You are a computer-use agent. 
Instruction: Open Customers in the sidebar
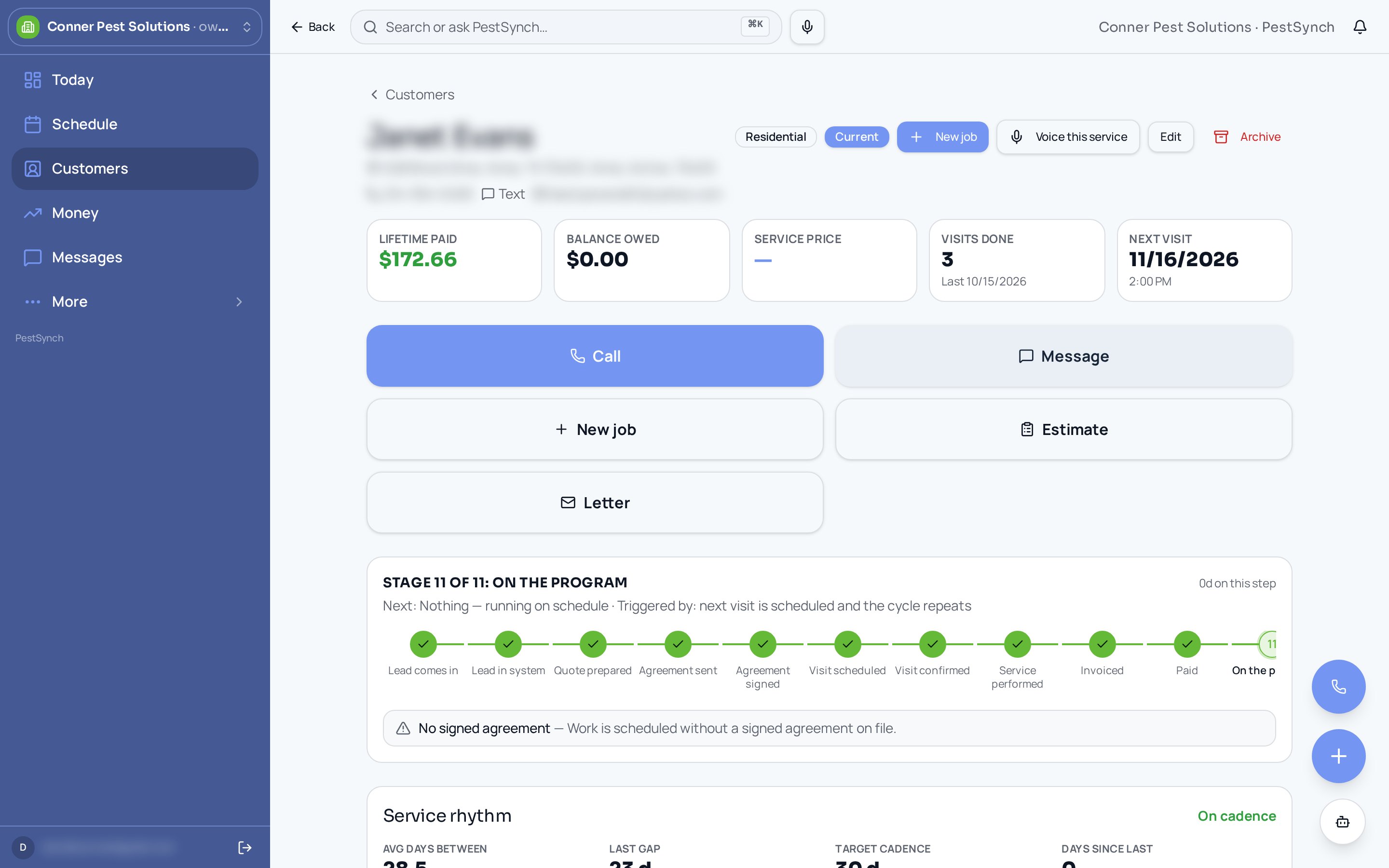click(135, 169)
